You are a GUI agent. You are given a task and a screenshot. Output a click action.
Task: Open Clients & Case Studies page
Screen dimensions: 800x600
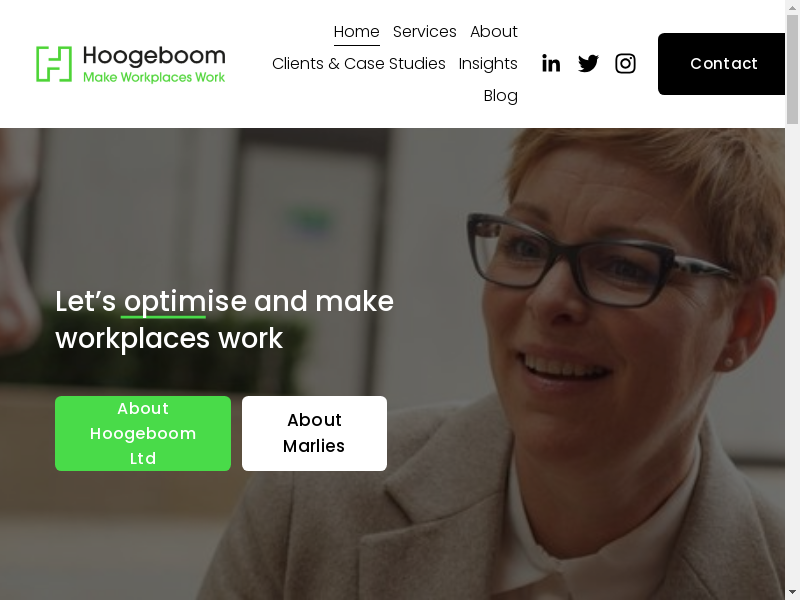[x=359, y=64]
